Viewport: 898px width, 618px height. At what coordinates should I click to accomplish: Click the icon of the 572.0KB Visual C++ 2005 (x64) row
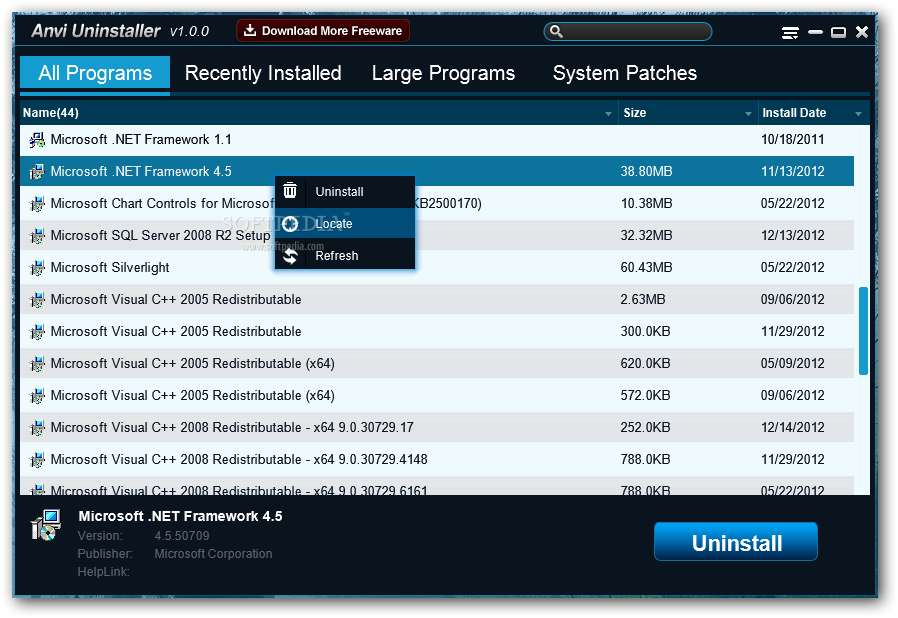point(37,396)
